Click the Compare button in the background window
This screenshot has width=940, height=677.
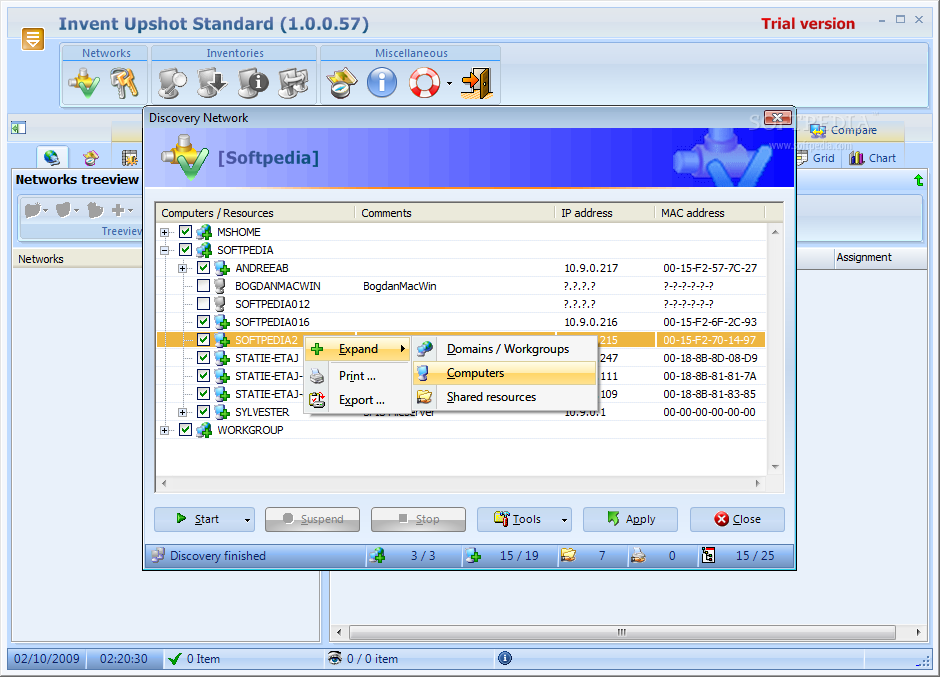pyautogui.click(x=843, y=130)
